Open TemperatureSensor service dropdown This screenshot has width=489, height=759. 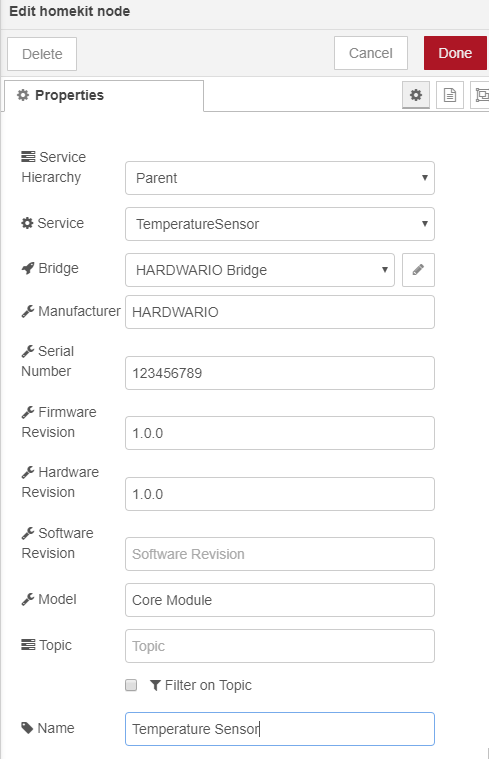coord(280,224)
